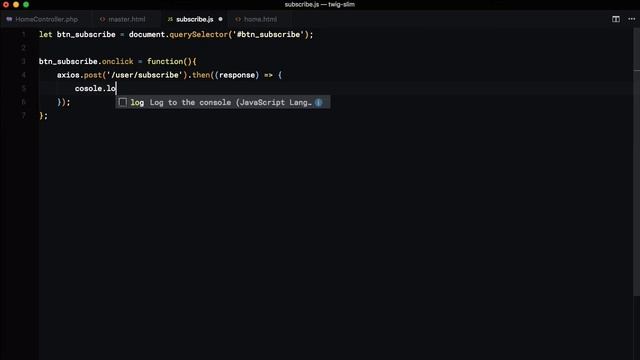
Task: Click the JS file icon on subscribe.js tab
Action: point(170,19)
